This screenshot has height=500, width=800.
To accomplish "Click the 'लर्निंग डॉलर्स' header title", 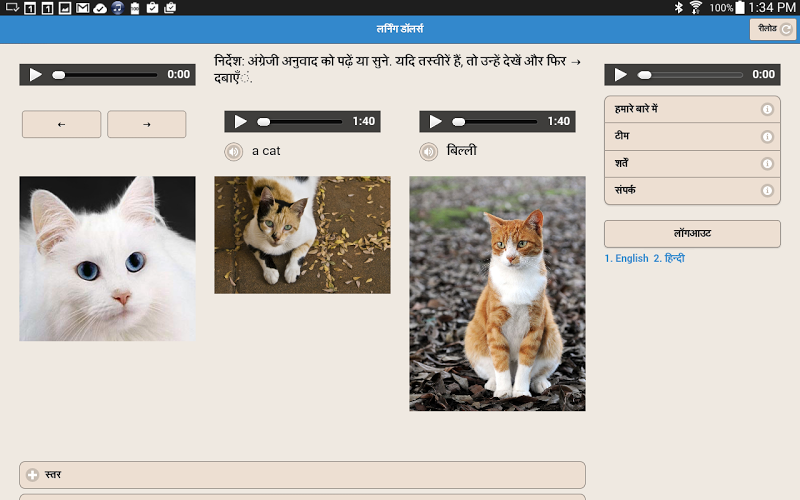I will (x=400, y=29).
